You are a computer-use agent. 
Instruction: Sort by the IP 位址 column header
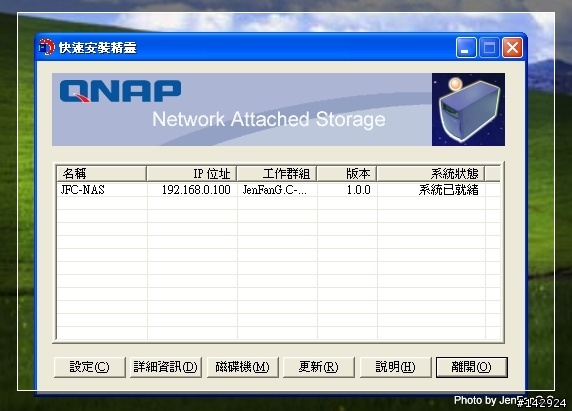pyautogui.click(x=192, y=174)
